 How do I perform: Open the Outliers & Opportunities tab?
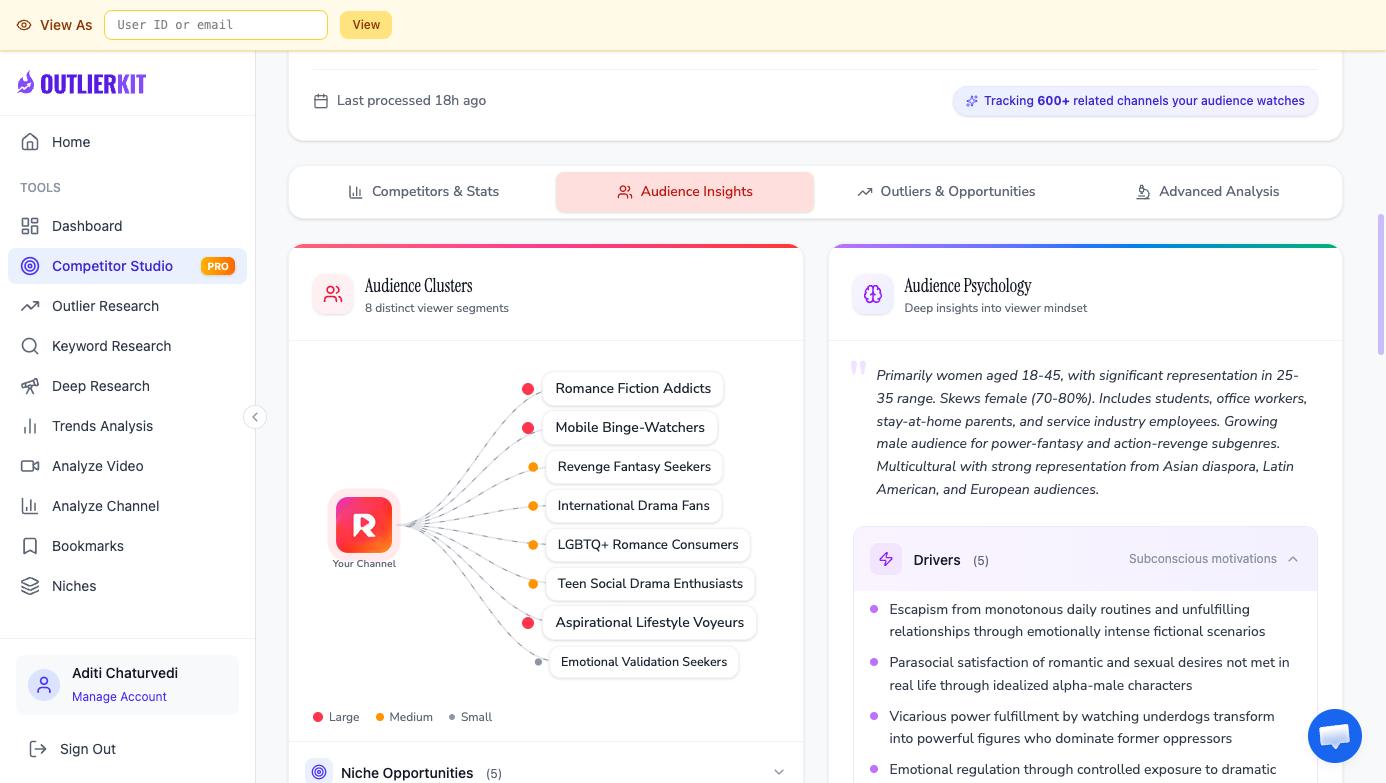[946, 192]
